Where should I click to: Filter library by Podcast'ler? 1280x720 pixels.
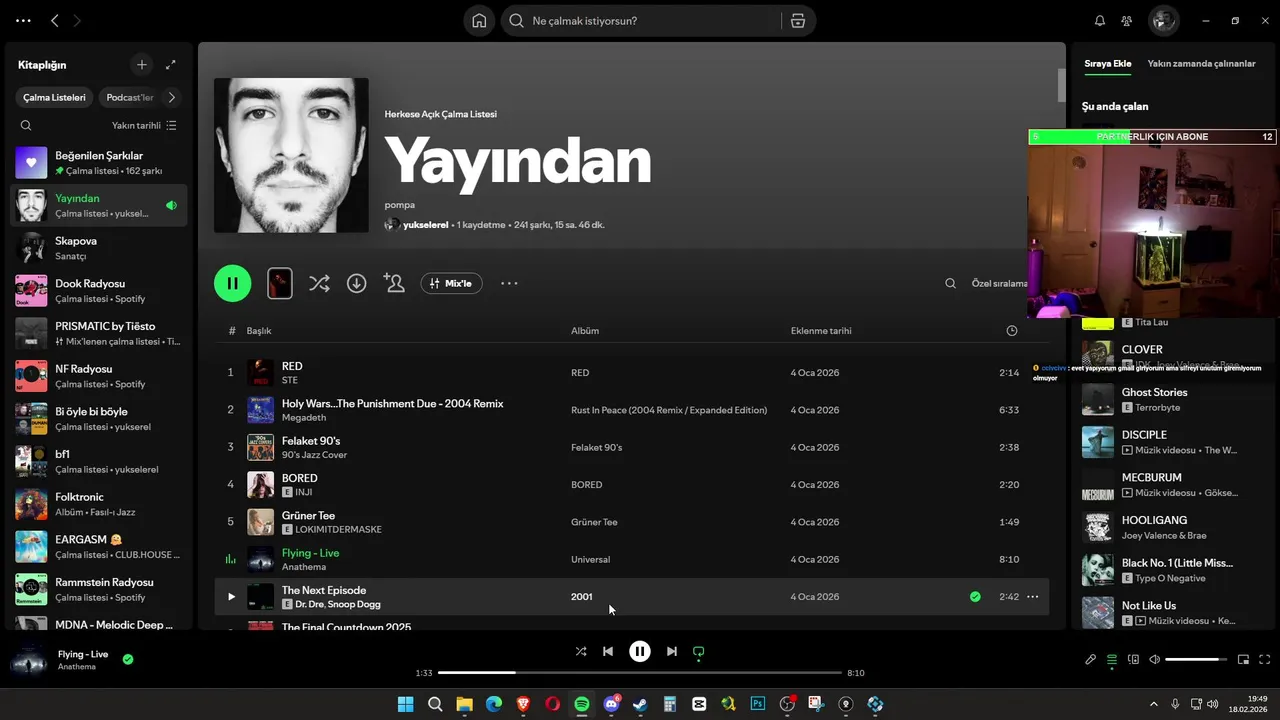pyautogui.click(x=130, y=97)
